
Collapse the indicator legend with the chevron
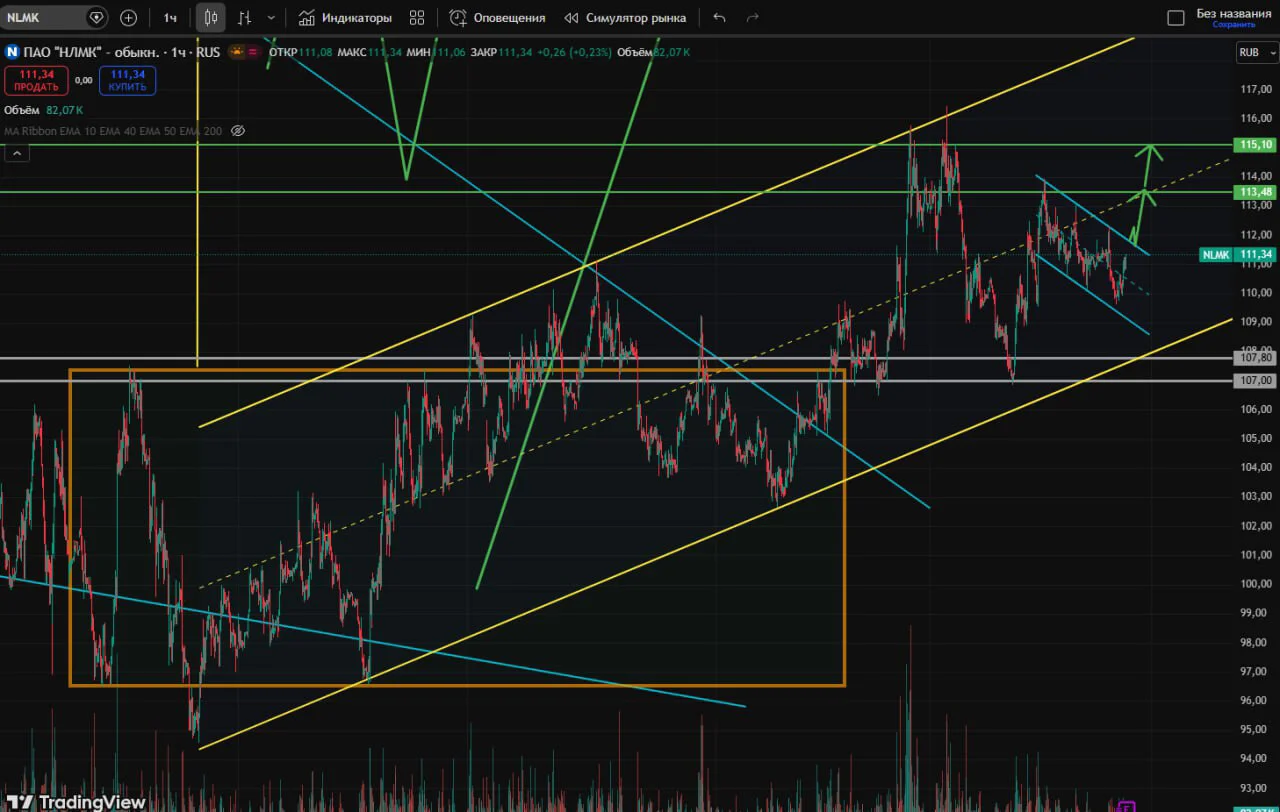pos(17,153)
